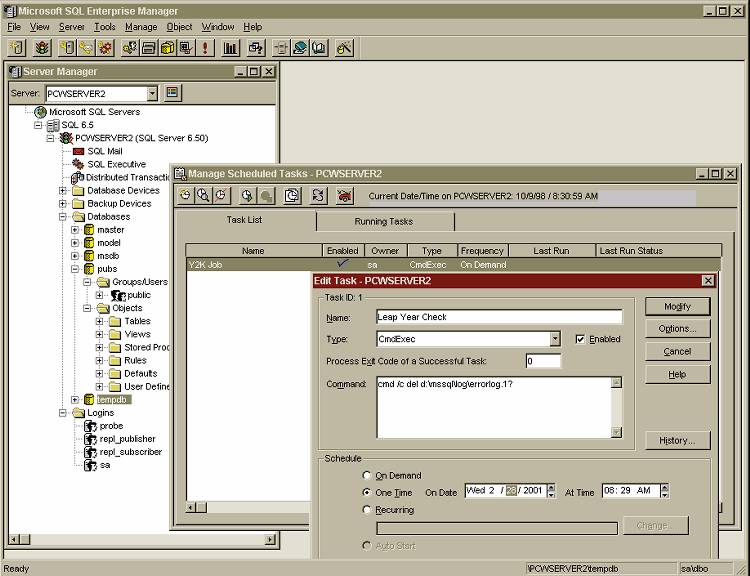Expand the Database Devices folder
The height and width of the screenshot is (576, 750).
point(63,190)
